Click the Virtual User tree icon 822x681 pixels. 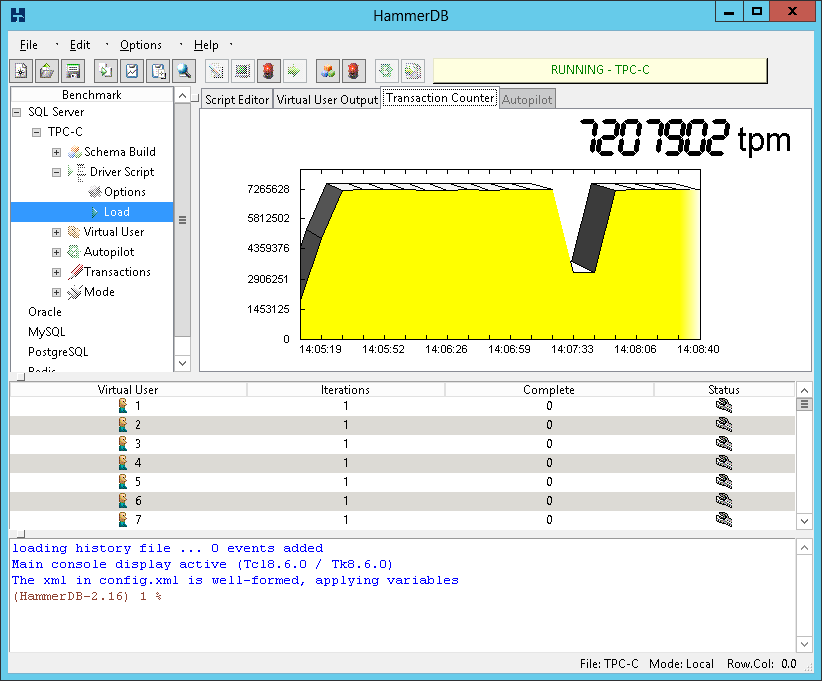(x=74, y=232)
